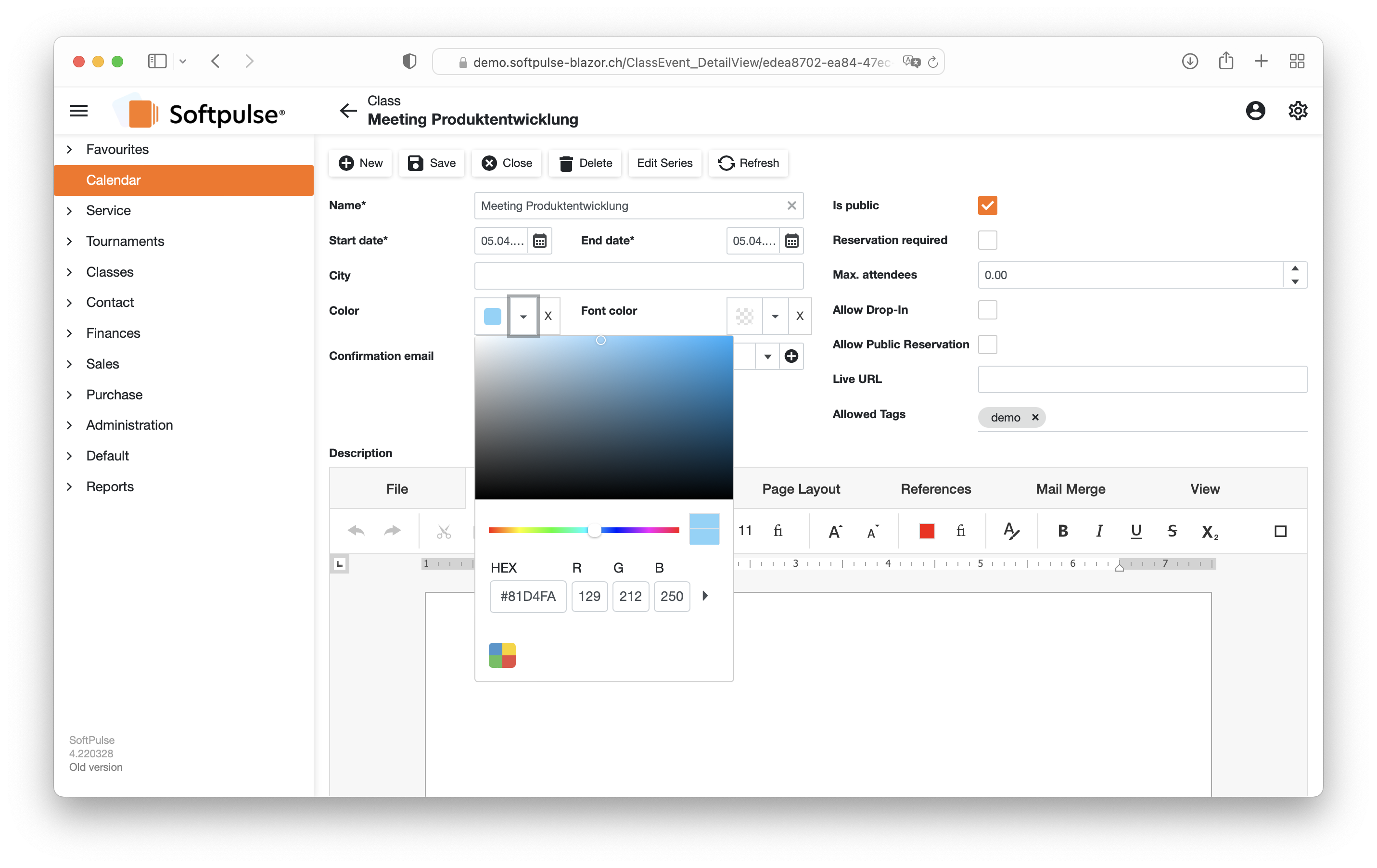Image resolution: width=1377 pixels, height=868 pixels.
Task: Open the File ribbon tab
Action: tap(397, 489)
